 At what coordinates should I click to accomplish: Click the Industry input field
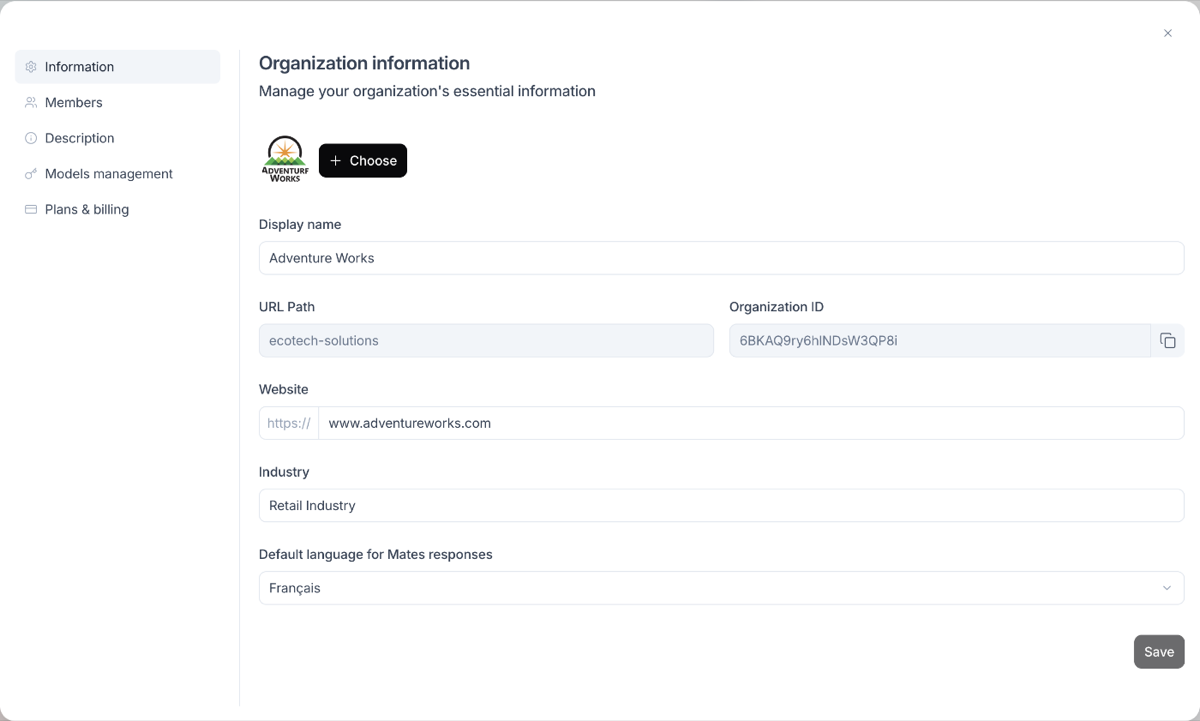point(721,506)
